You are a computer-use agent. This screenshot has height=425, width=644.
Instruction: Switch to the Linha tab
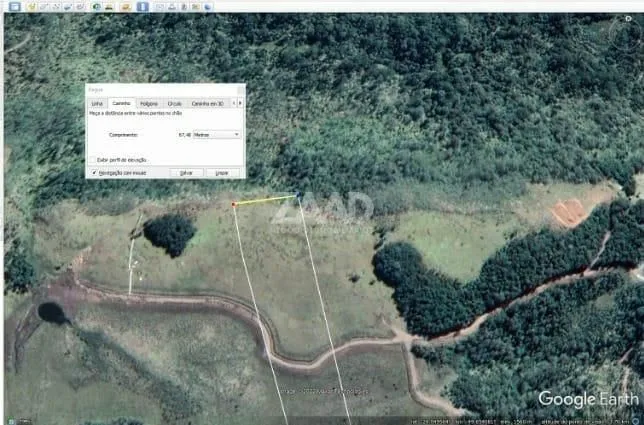coord(97,103)
